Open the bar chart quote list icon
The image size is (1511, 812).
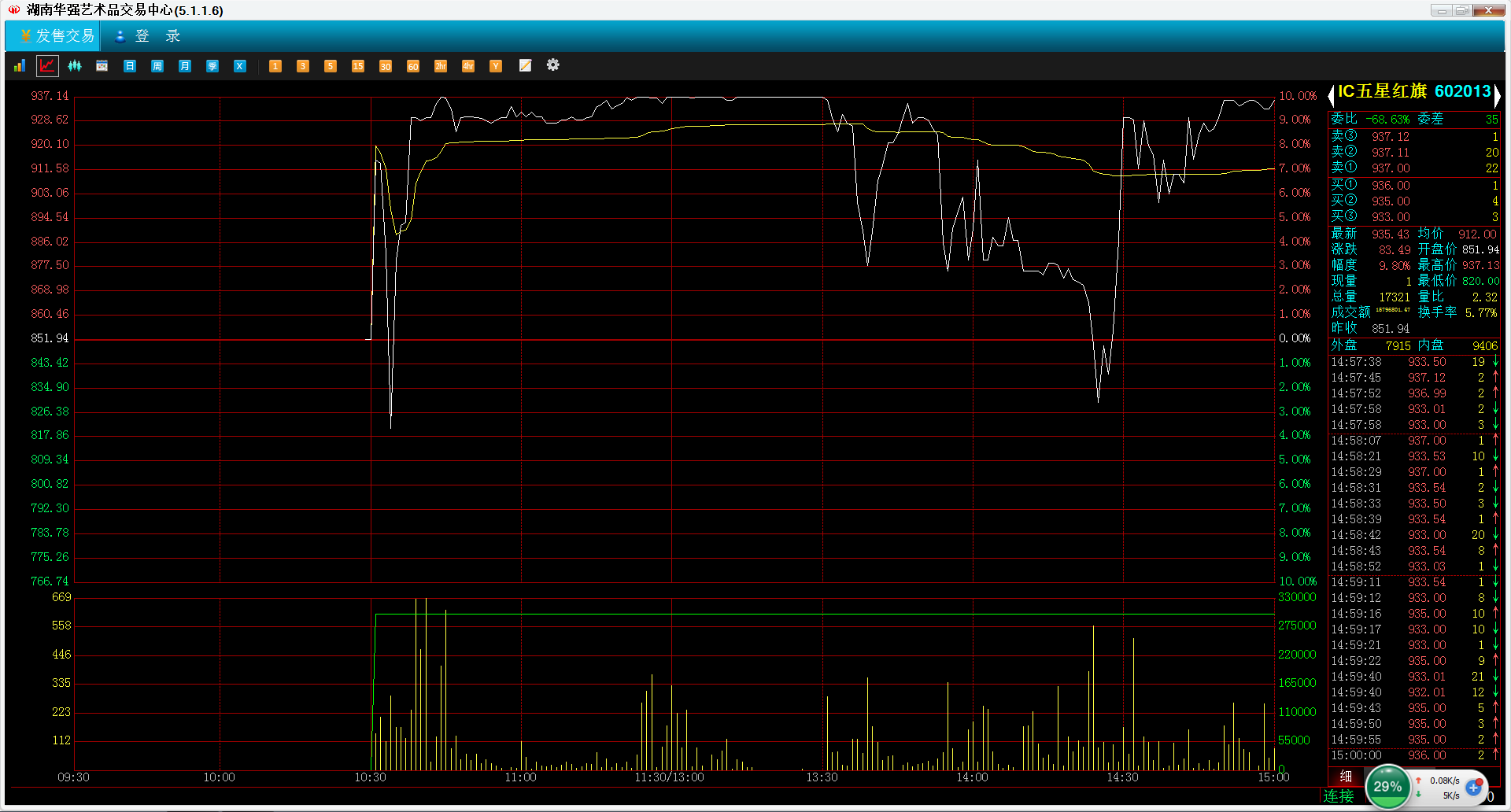click(x=20, y=66)
